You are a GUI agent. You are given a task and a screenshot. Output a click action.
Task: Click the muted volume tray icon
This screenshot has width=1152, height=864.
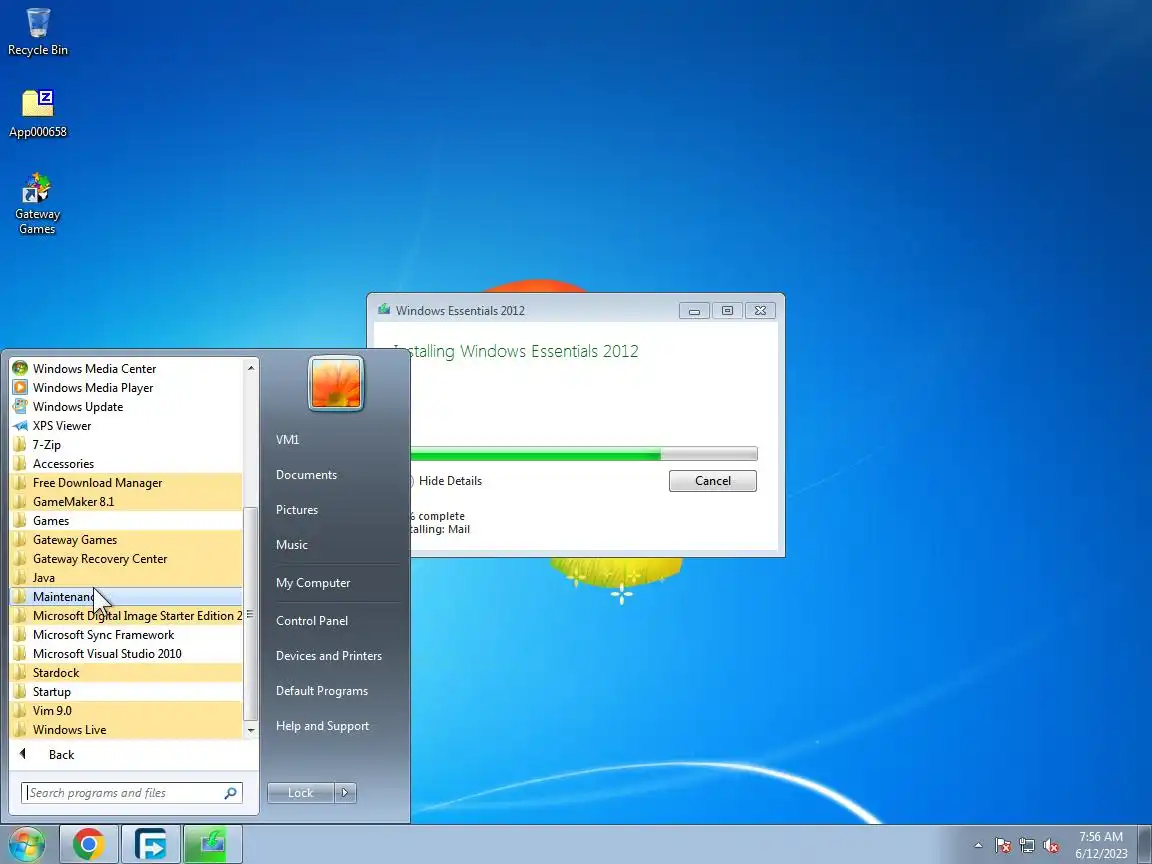tap(1051, 846)
